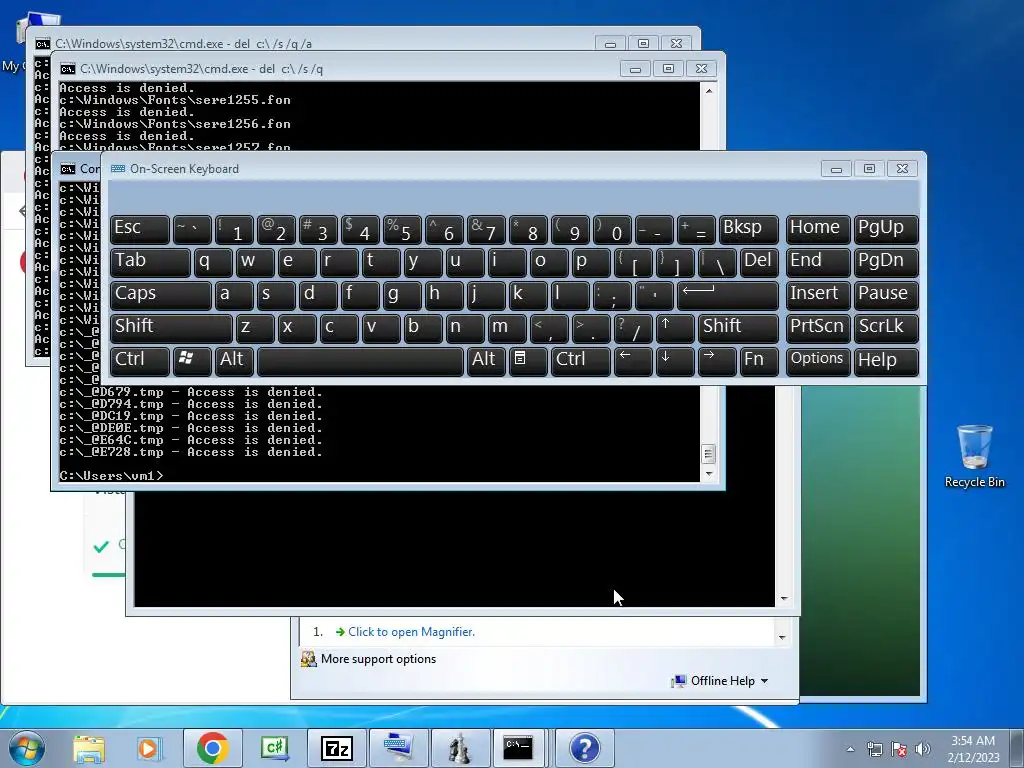Open the Action Center flag icon
The width and height of the screenshot is (1024, 768).
899,749
